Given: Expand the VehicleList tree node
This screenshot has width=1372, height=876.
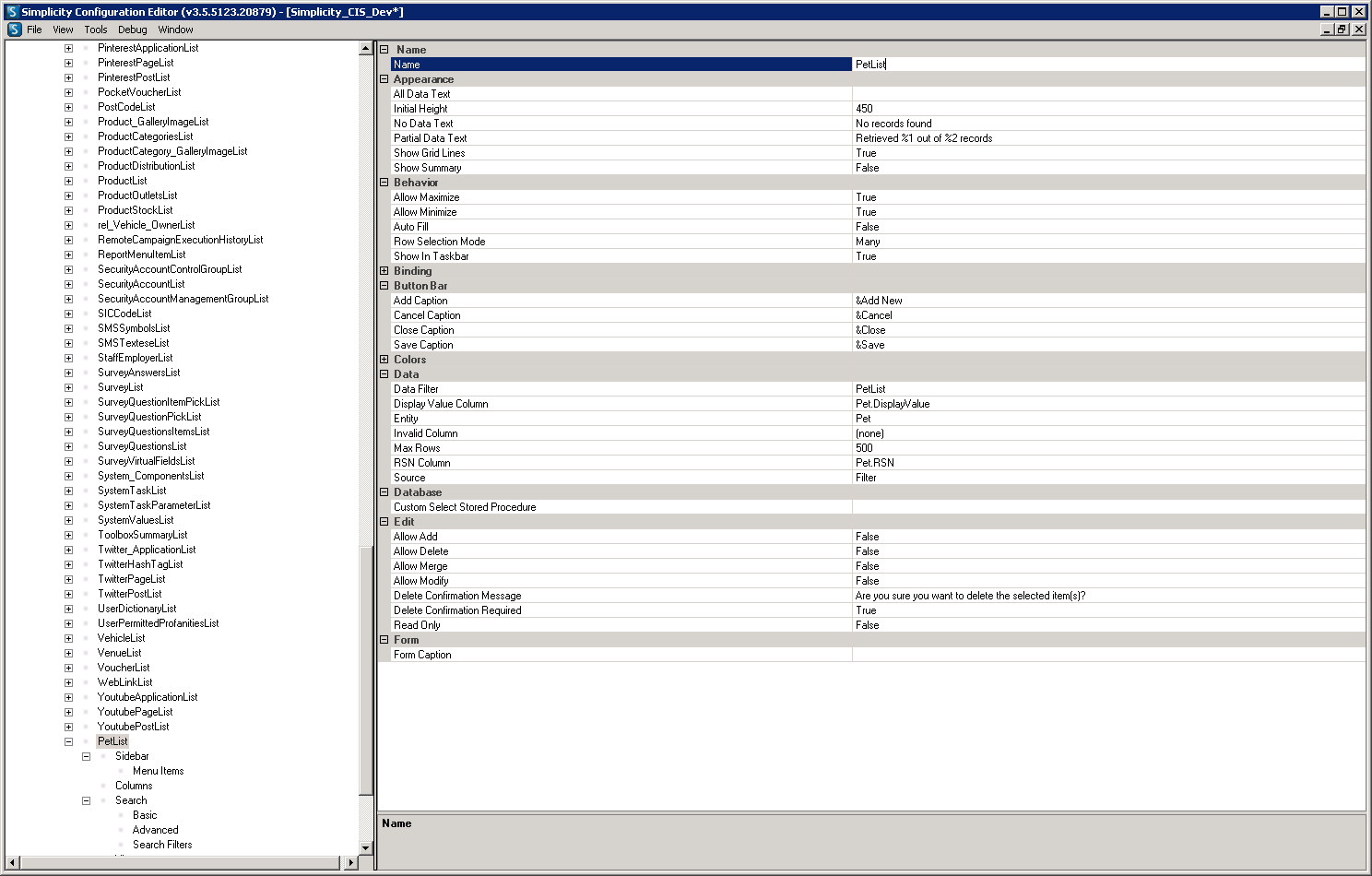Looking at the screenshot, I should [68, 638].
